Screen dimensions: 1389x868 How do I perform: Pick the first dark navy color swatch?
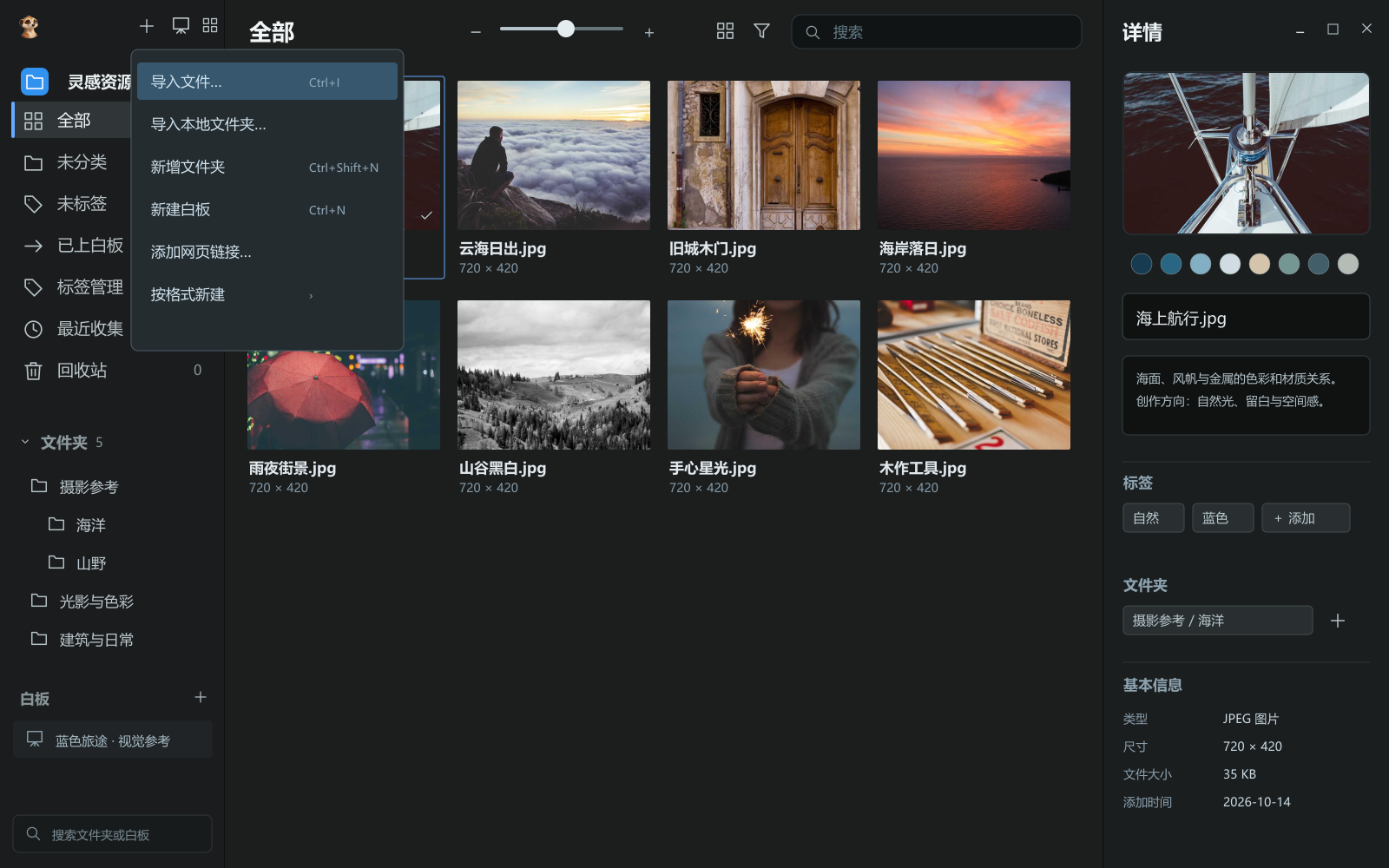pyautogui.click(x=1142, y=264)
